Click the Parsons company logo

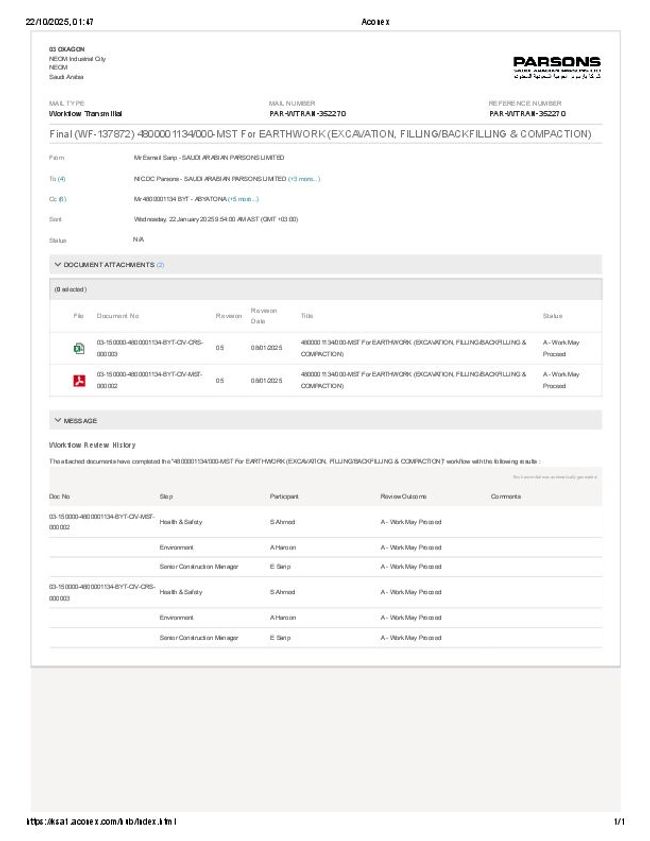(557, 66)
